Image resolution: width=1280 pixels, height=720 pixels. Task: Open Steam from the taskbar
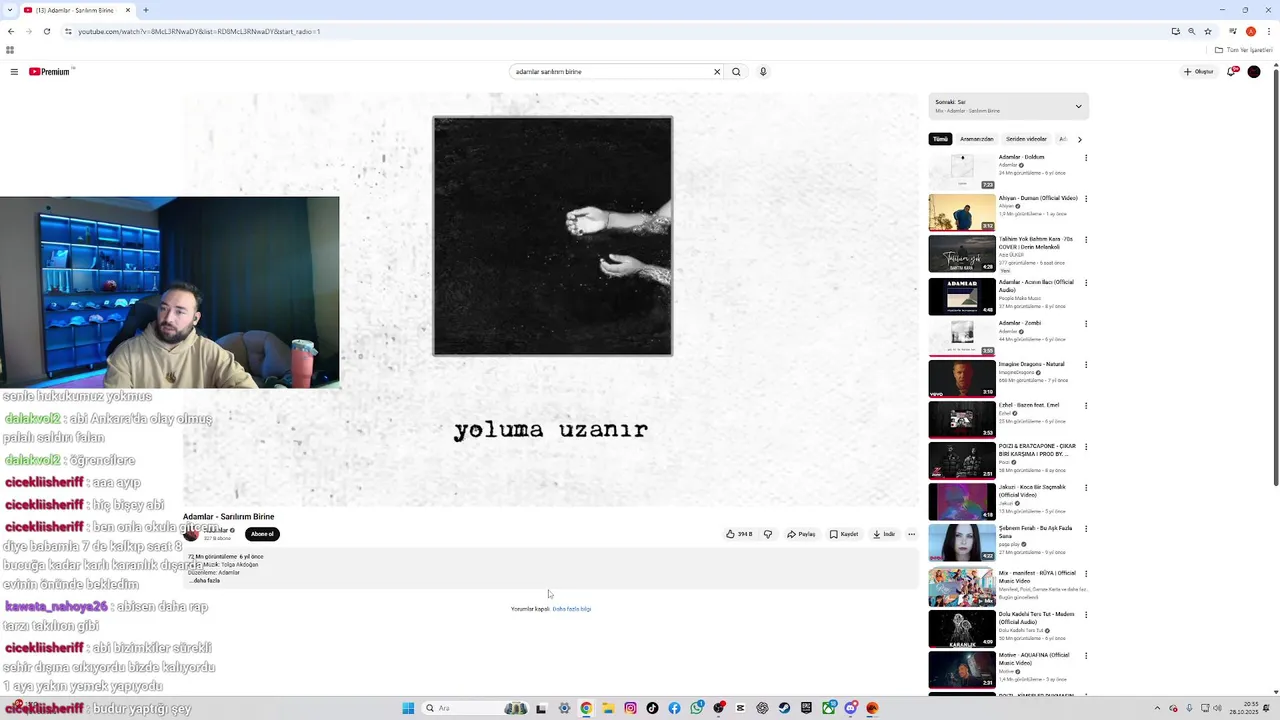(784, 708)
